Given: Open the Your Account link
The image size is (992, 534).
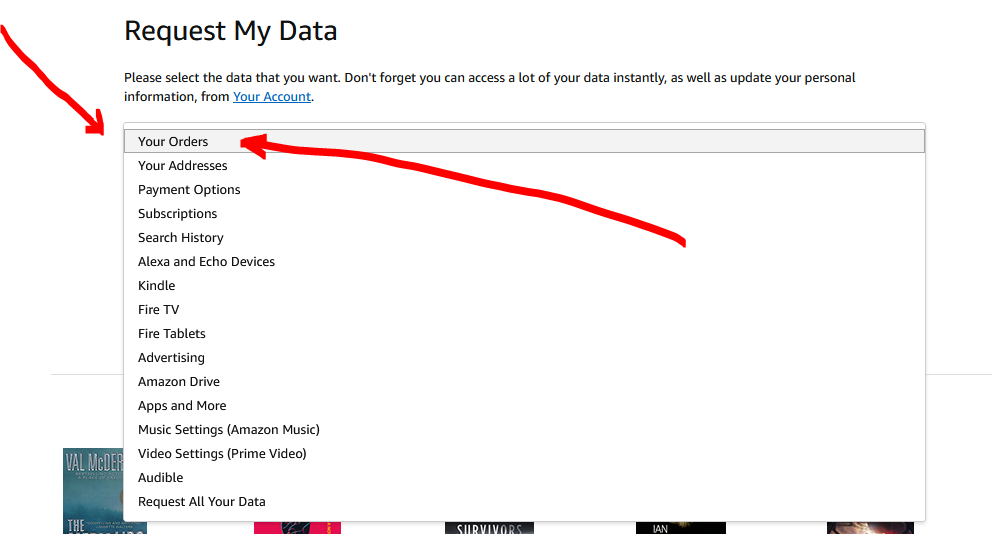Looking at the screenshot, I should (x=272, y=97).
